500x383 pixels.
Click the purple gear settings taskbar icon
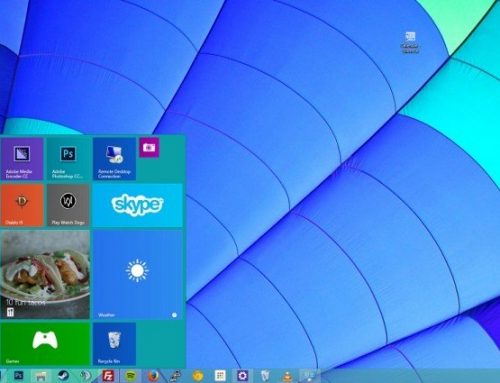[242, 376]
